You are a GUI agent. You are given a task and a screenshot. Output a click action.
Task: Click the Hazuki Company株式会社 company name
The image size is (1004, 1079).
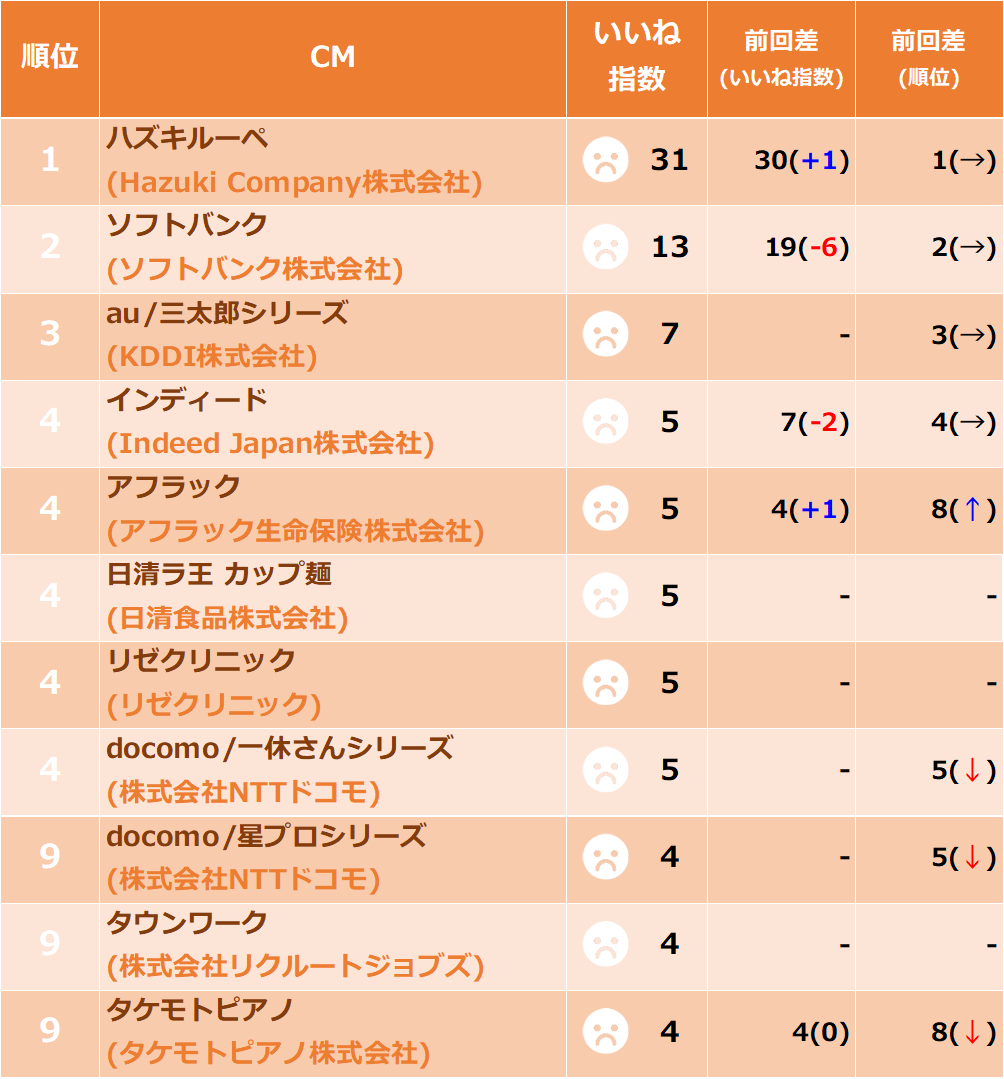[x=295, y=182]
